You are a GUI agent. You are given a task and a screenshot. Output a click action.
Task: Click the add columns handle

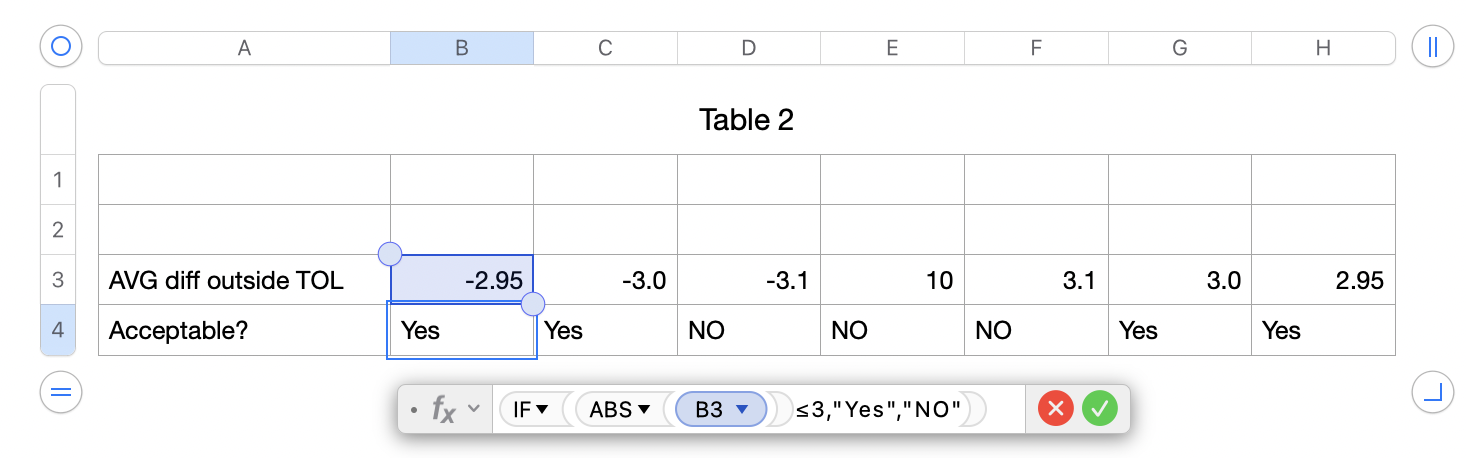point(1432,47)
